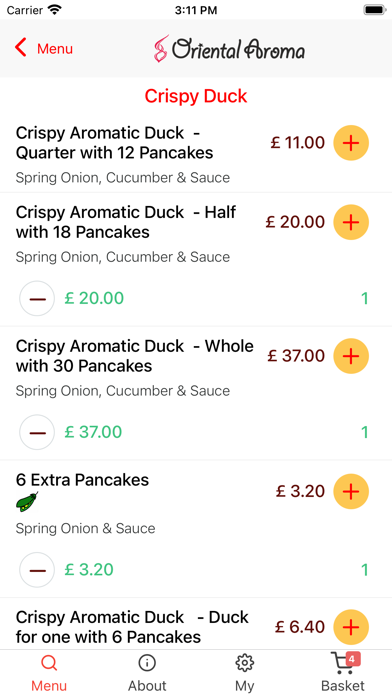Tap the 6 Extra Pancakes item name

(83, 480)
